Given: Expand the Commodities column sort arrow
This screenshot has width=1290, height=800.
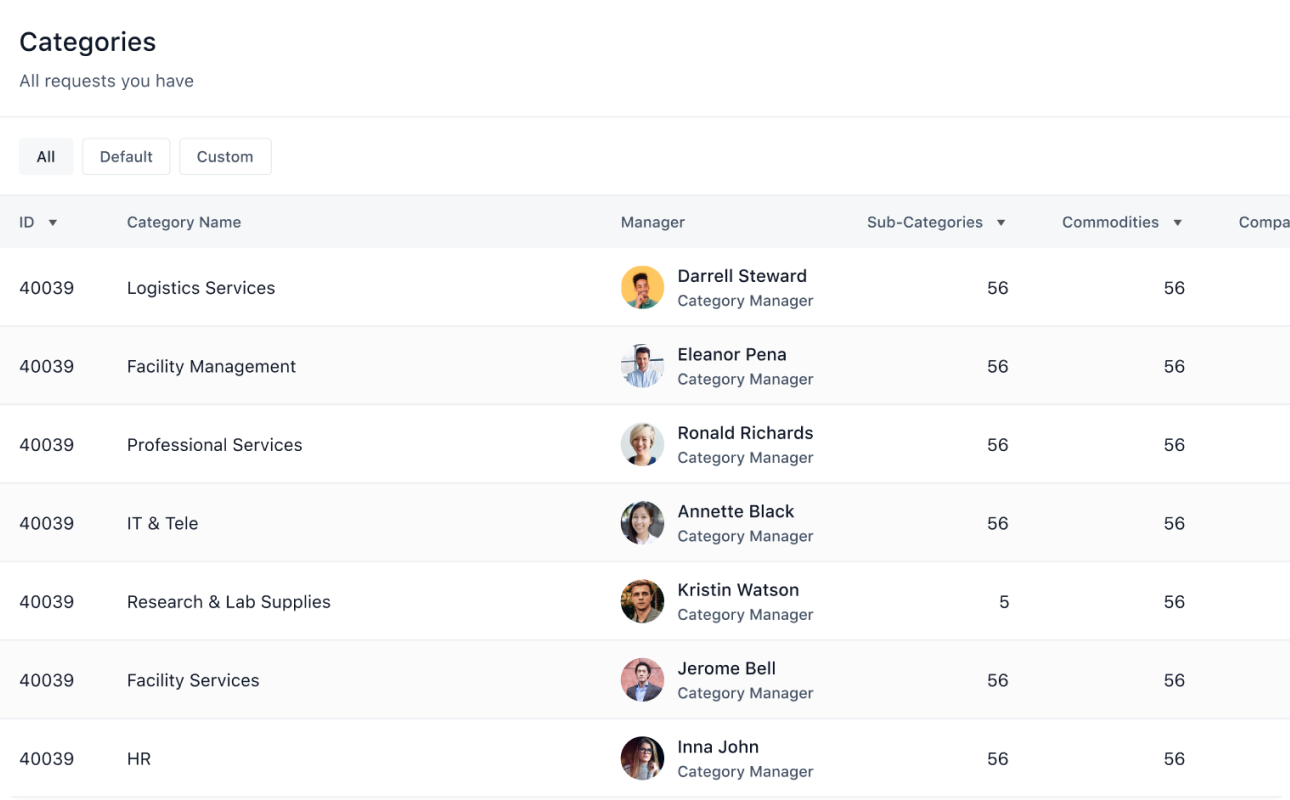Looking at the screenshot, I should tap(1178, 223).
